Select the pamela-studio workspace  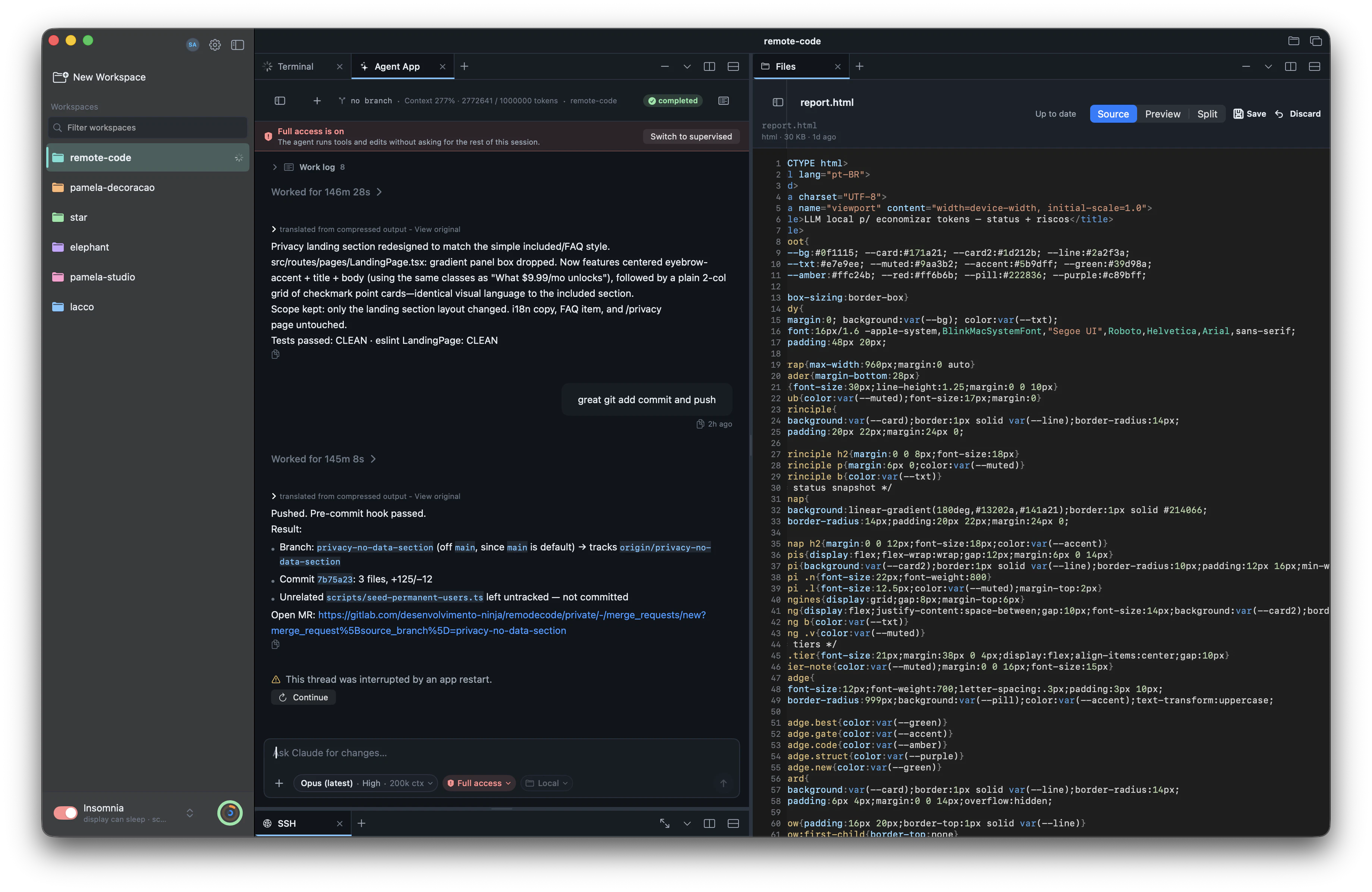148,277
